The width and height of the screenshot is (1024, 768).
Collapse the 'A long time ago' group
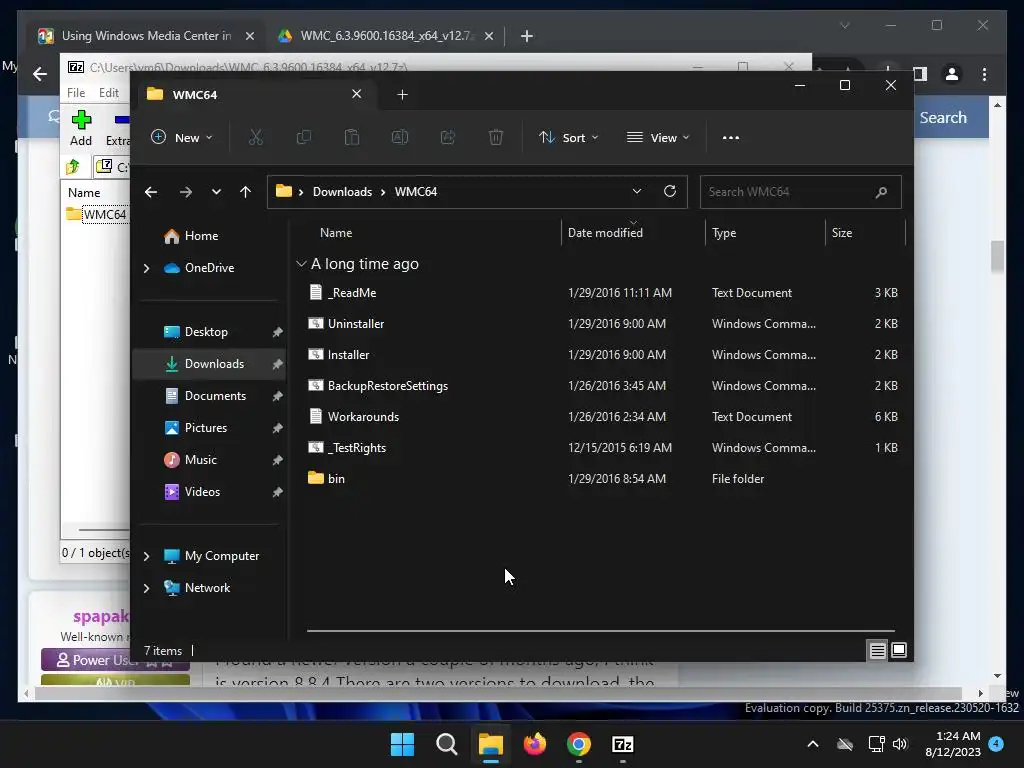(301, 264)
